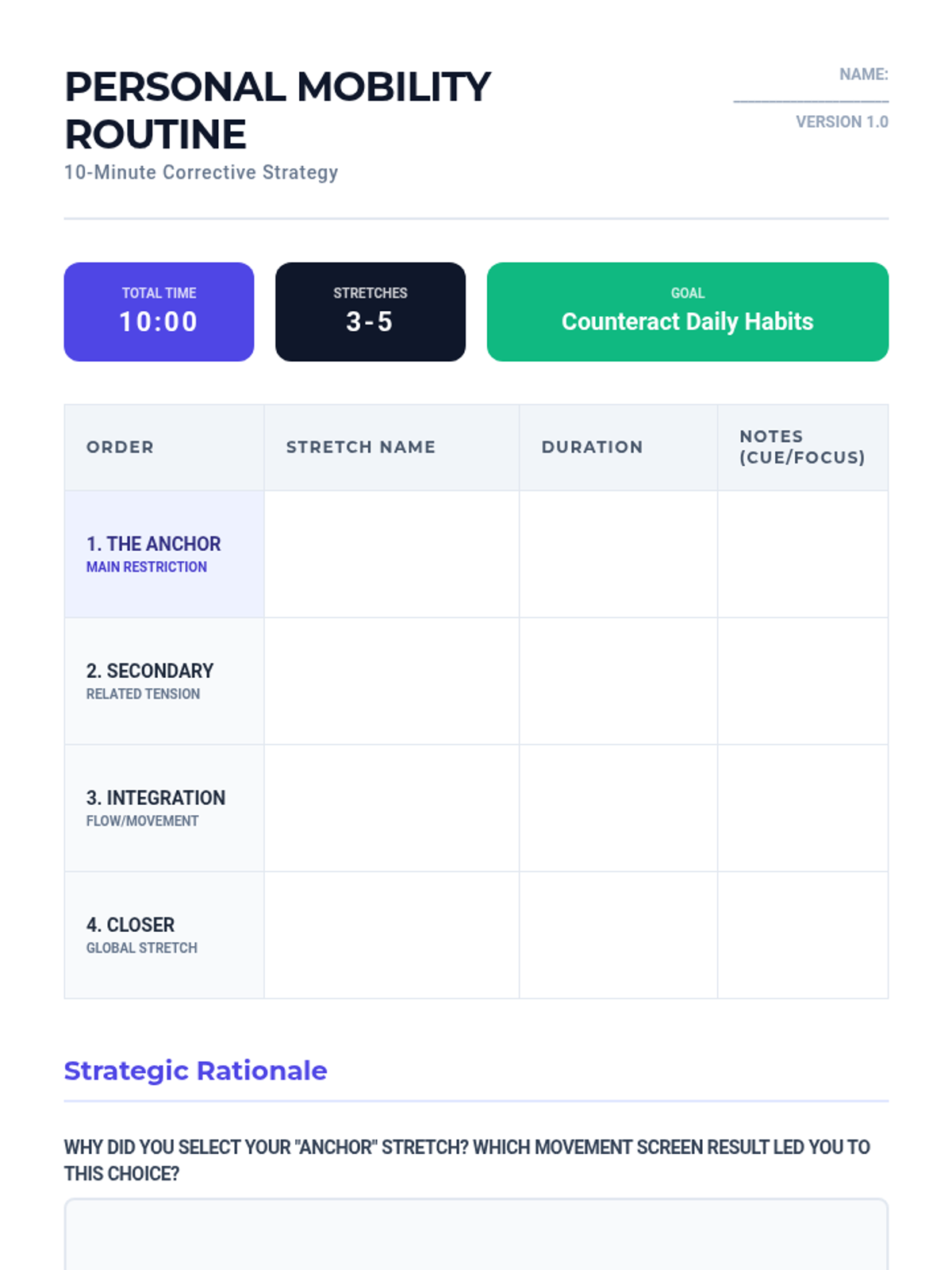952x1270 pixels.
Task: Click the Closer row duration cell
Action: pos(619,935)
